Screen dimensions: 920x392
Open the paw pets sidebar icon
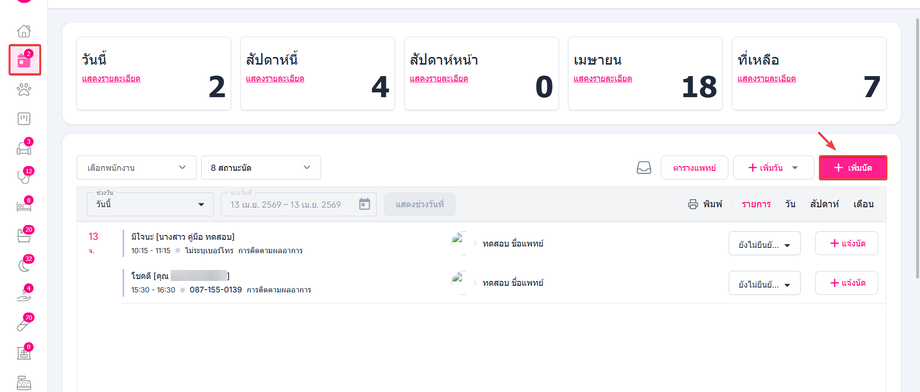(x=24, y=89)
